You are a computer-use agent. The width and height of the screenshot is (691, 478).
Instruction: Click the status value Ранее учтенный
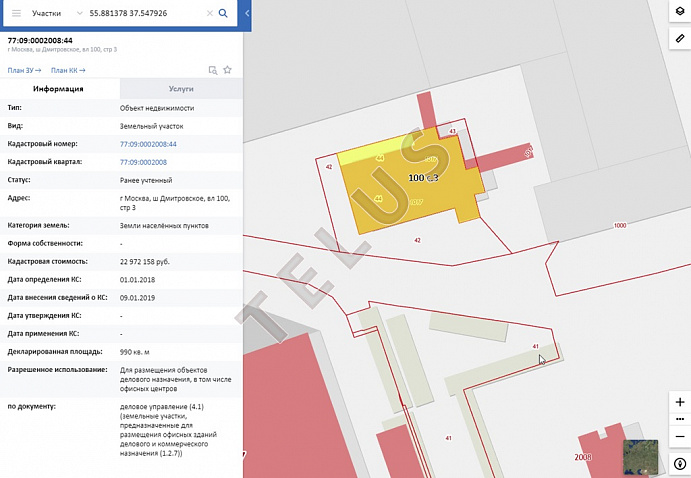(x=146, y=180)
